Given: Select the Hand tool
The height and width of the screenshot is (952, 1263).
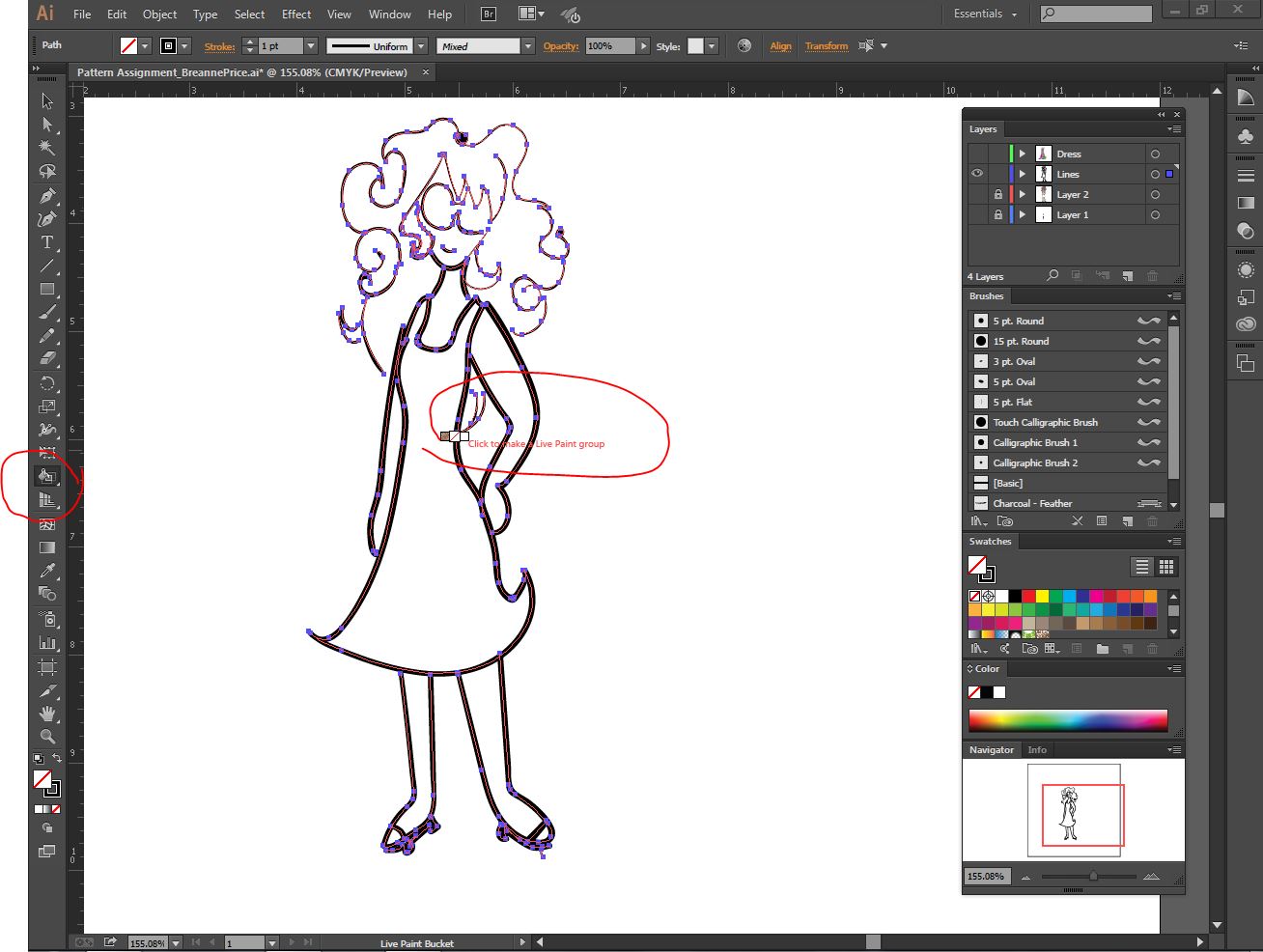Looking at the screenshot, I should click(x=46, y=713).
